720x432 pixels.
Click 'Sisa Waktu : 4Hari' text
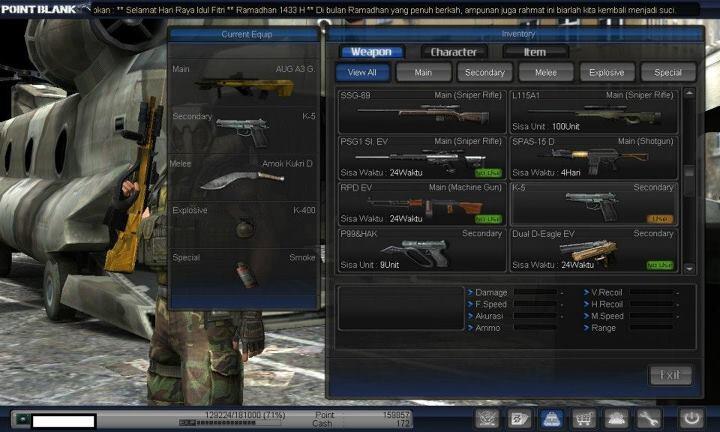tap(546, 173)
